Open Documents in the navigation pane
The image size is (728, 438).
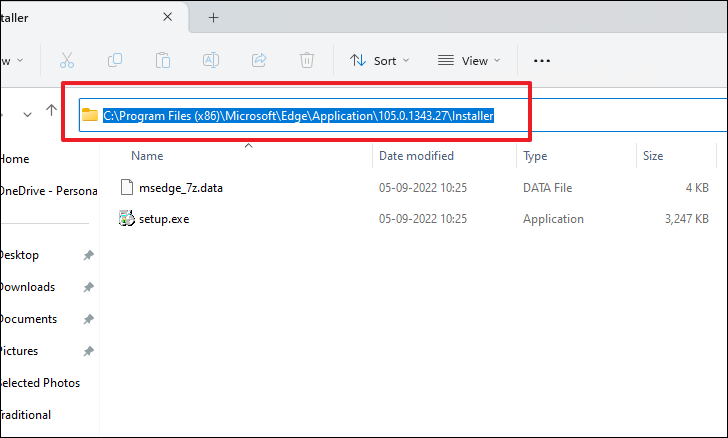28,319
